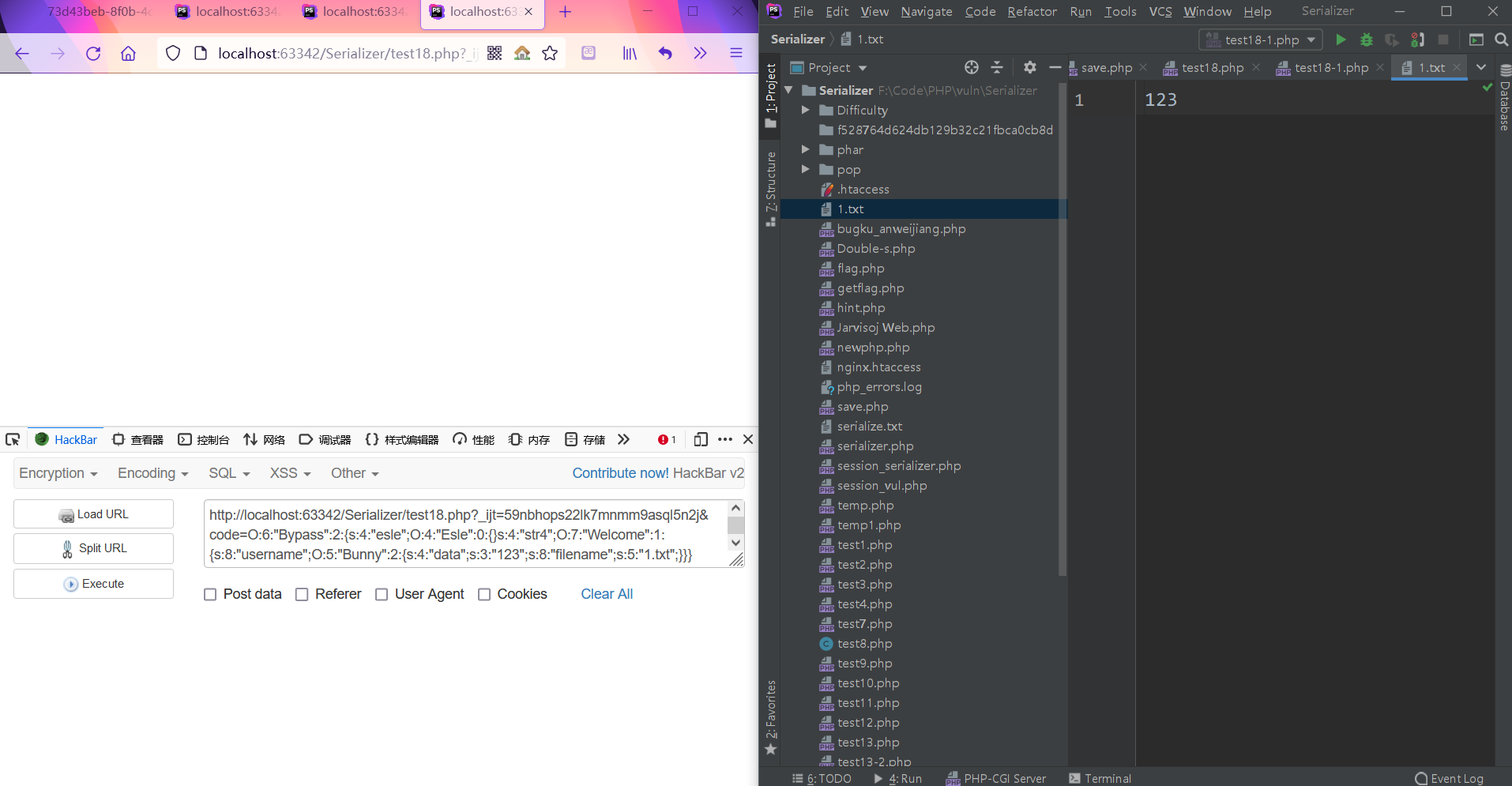Click the locate target crosshair icon
The width and height of the screenshot is (1512, 786).
pyautogui.click(x=972, y=67)
